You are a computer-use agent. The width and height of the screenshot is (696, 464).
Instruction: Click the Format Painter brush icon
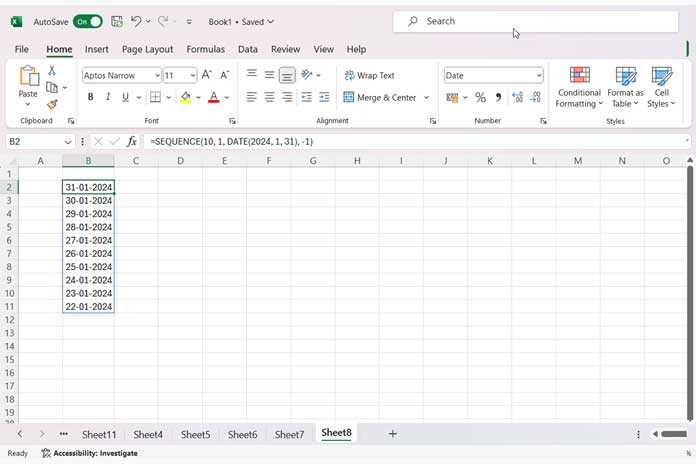coord(52,105)
